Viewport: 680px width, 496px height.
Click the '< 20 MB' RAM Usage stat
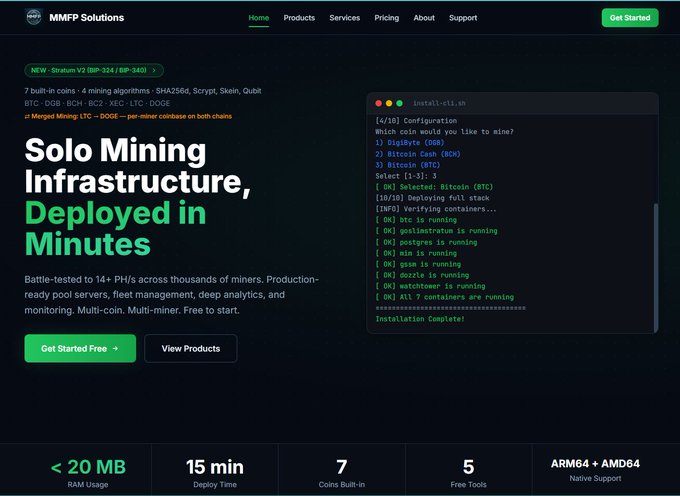tap(88, 473)
